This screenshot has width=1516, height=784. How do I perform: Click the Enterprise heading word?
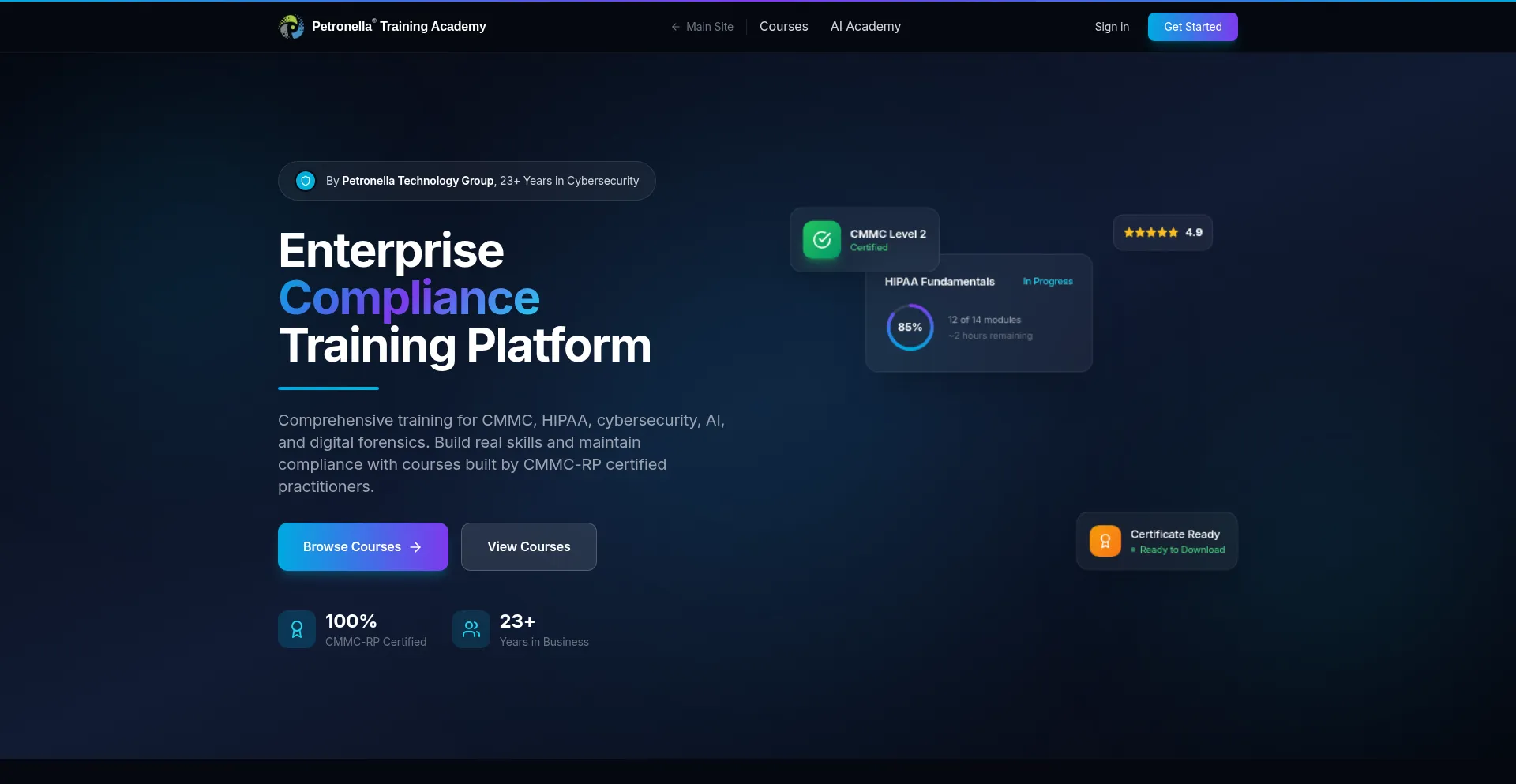point(391,250)
